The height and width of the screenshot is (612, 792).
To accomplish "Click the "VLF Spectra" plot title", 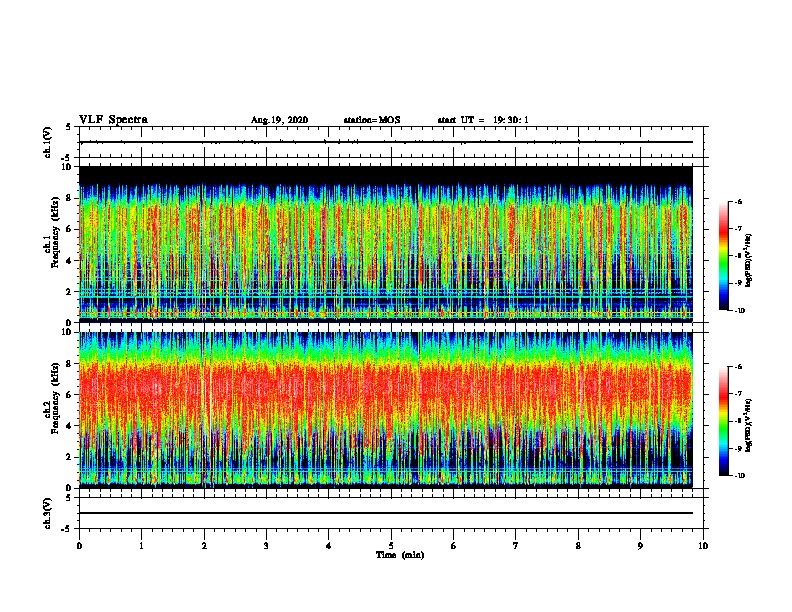I will pyautogui.click(x=113, y=120).
